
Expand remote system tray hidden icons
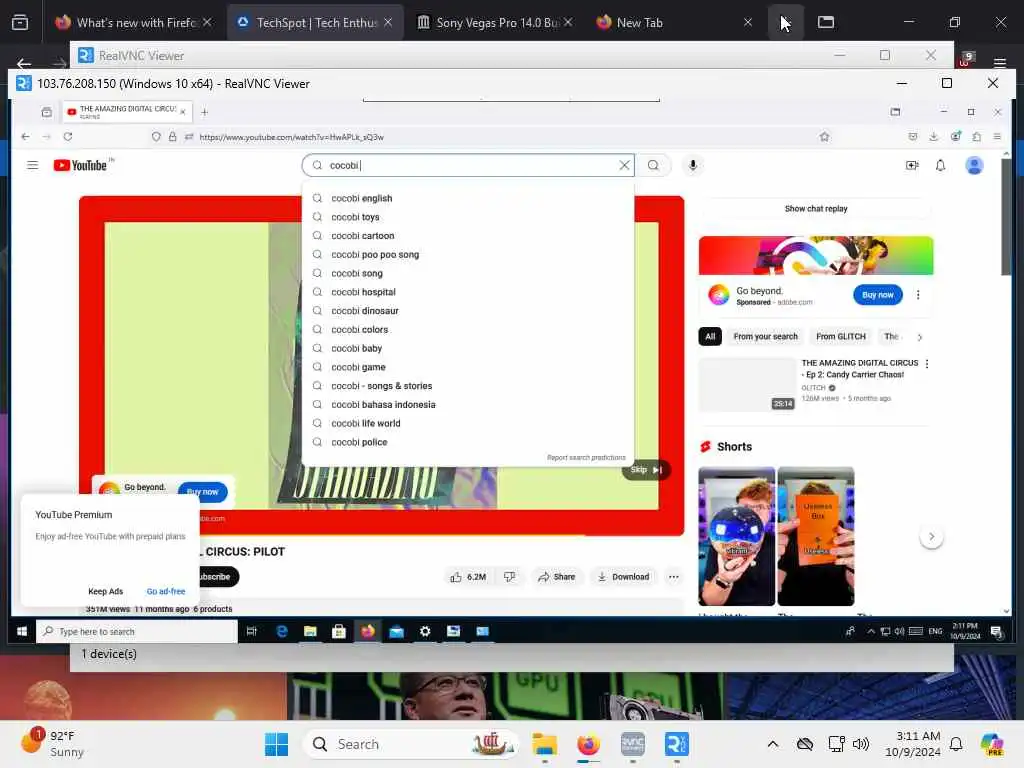(x=871, y=632)
